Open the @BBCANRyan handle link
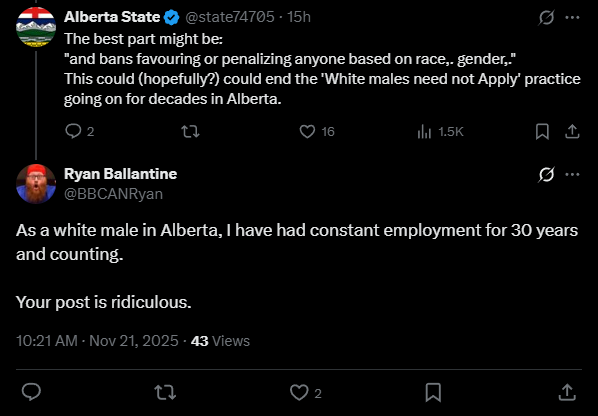 [x=113, y=194]
